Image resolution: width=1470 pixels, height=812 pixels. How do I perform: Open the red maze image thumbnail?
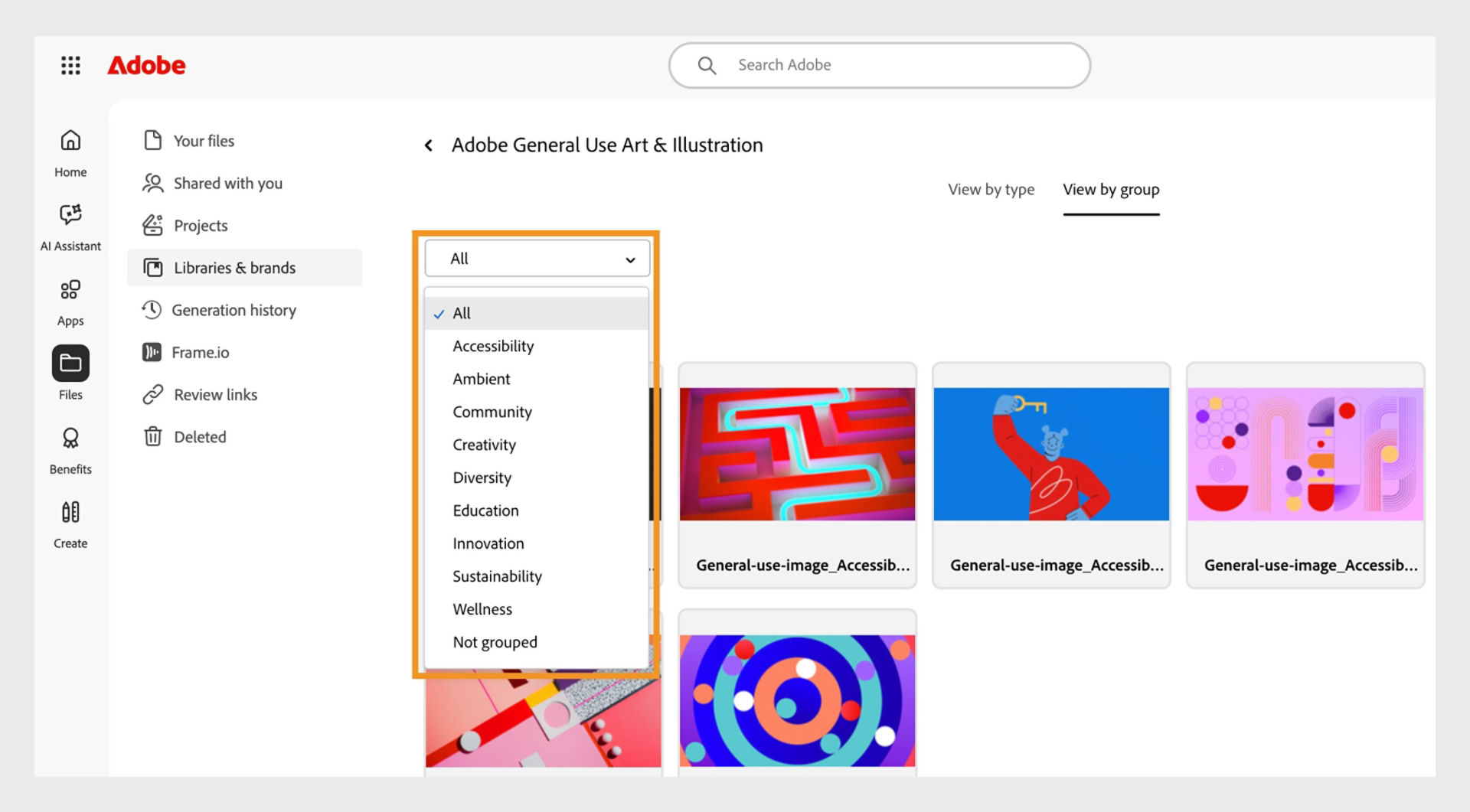tap(797, 454)
